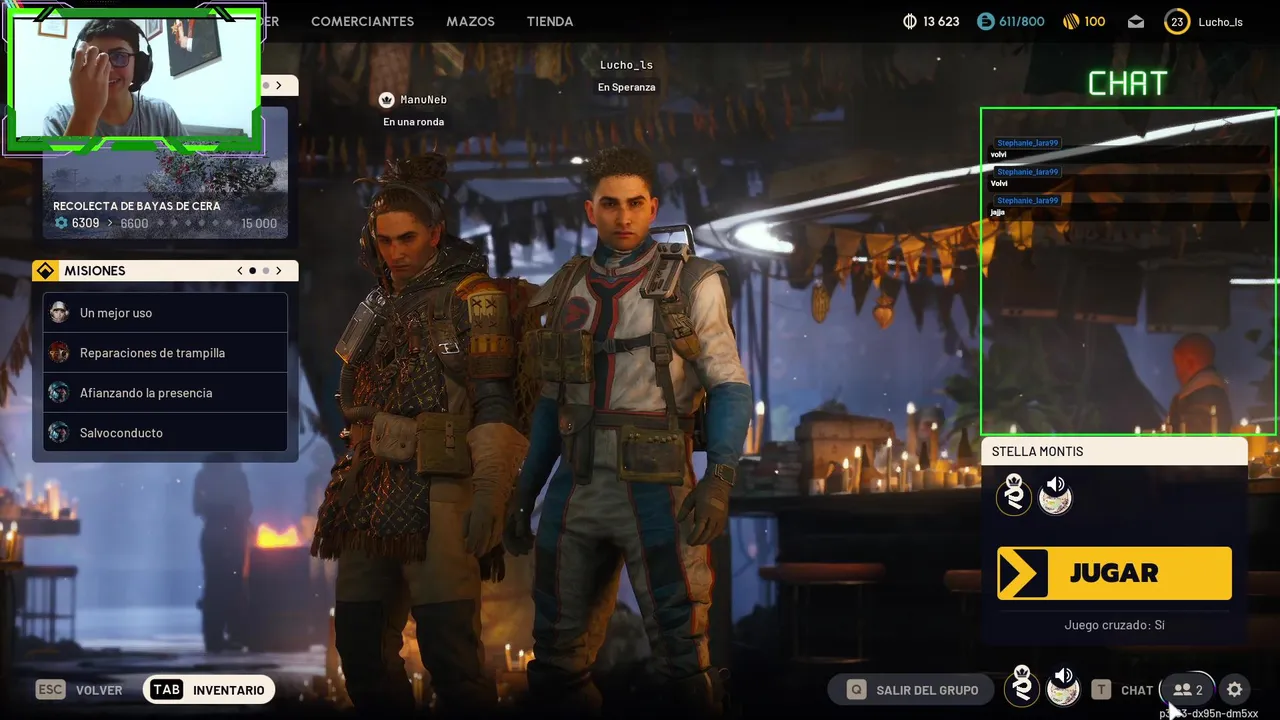Open the mail inbox envelope icon

[x=1136, y=21]
